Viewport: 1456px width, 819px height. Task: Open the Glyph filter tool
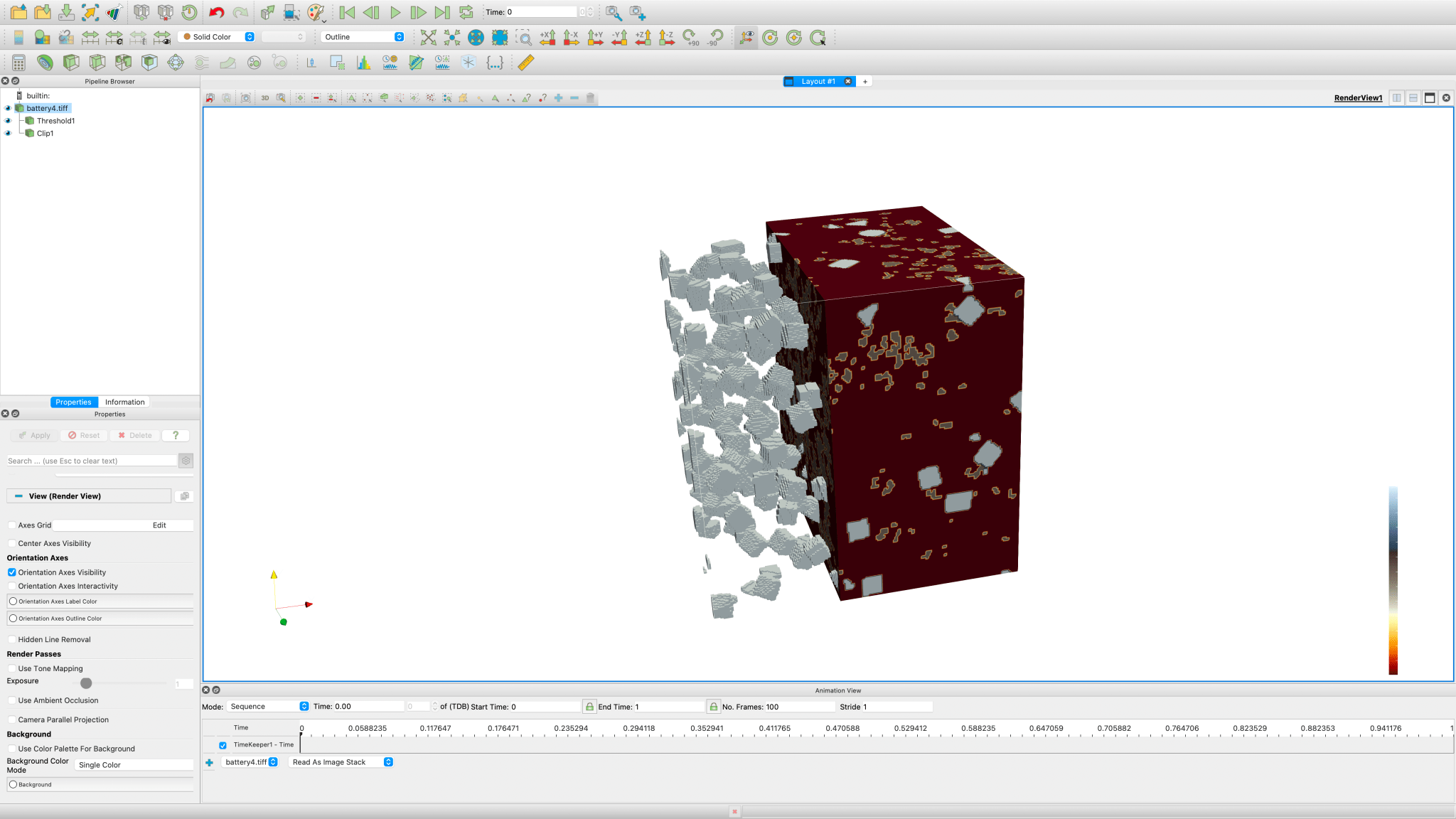tap(175, 63)
